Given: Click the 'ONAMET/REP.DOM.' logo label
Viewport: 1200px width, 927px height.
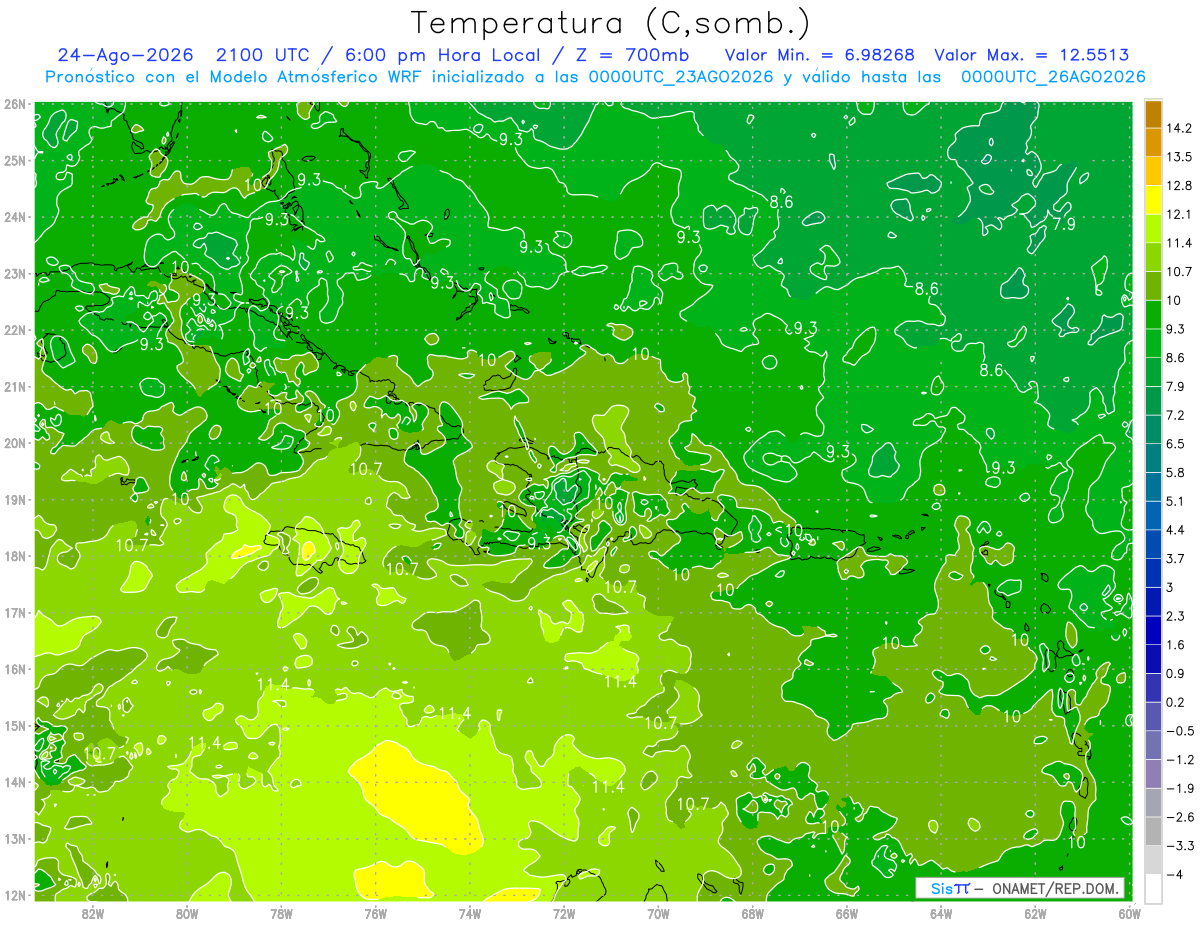Looking at the screenshot, I should pyautogui.click(x=1055, y=888).
